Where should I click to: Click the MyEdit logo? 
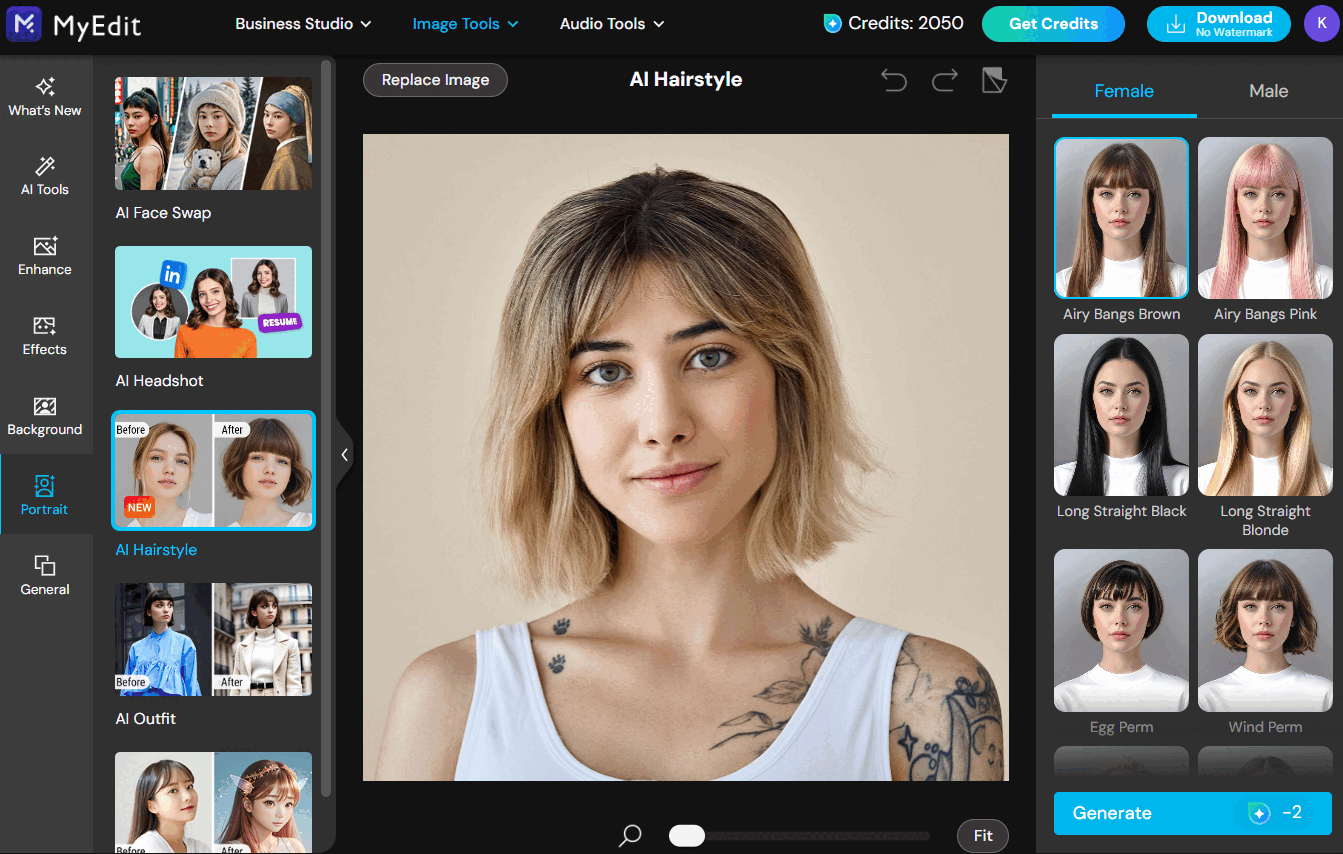click(74, 24)
